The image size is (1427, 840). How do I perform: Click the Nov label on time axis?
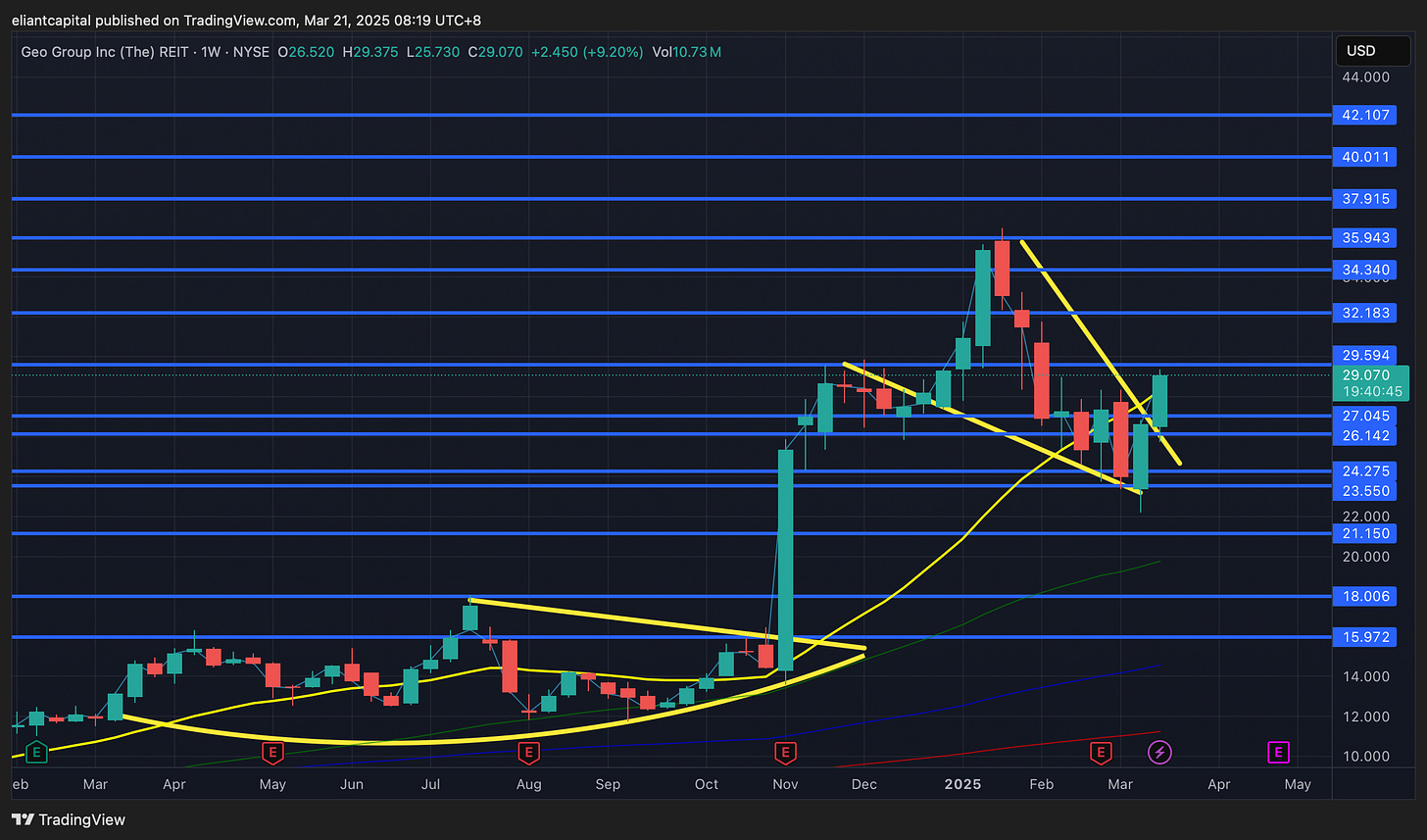click(x=785, y=784)
